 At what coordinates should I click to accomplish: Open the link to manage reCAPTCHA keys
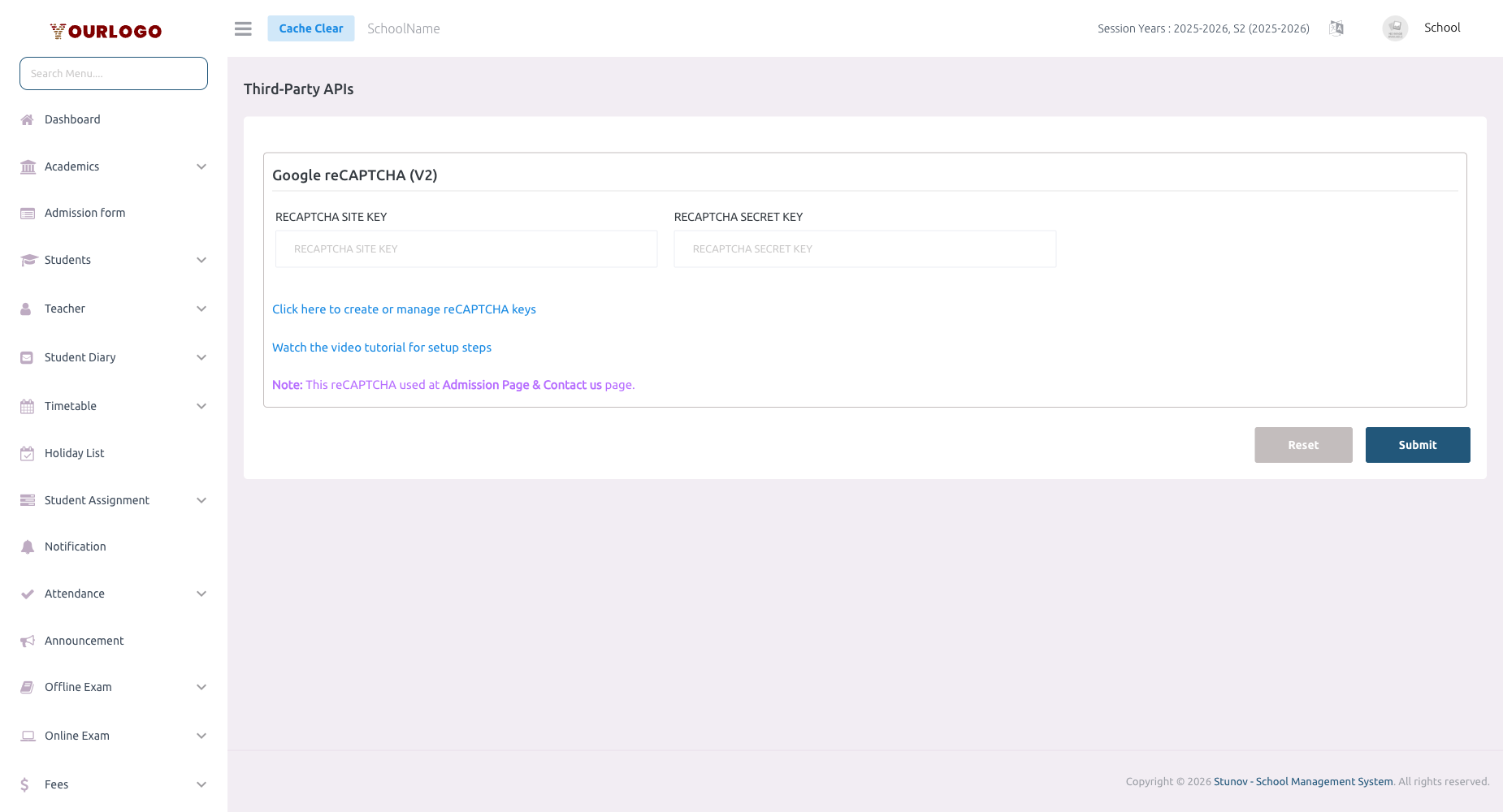[x=404, y=309]
